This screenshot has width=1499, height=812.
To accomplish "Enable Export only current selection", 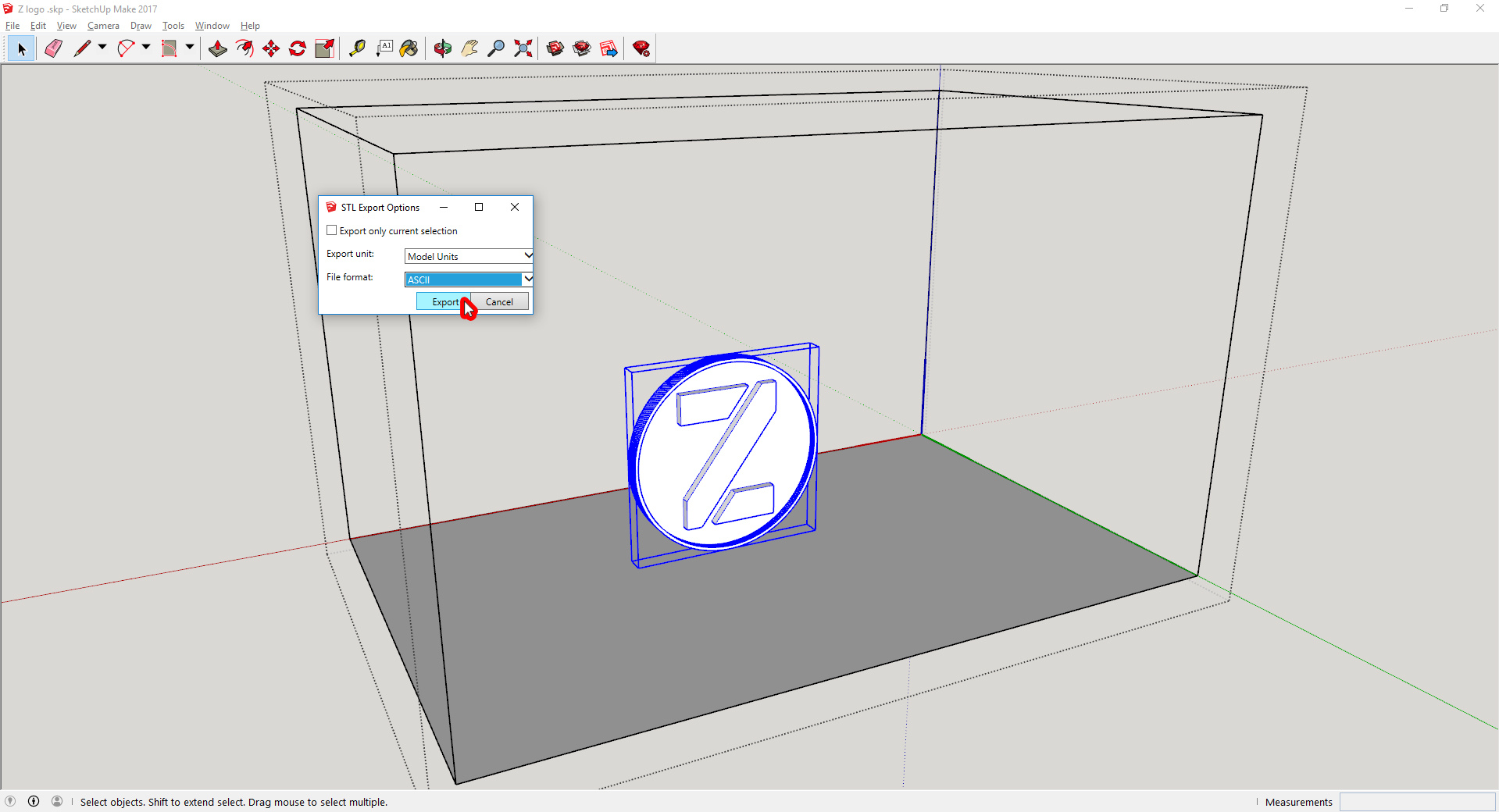I will 332,230.
